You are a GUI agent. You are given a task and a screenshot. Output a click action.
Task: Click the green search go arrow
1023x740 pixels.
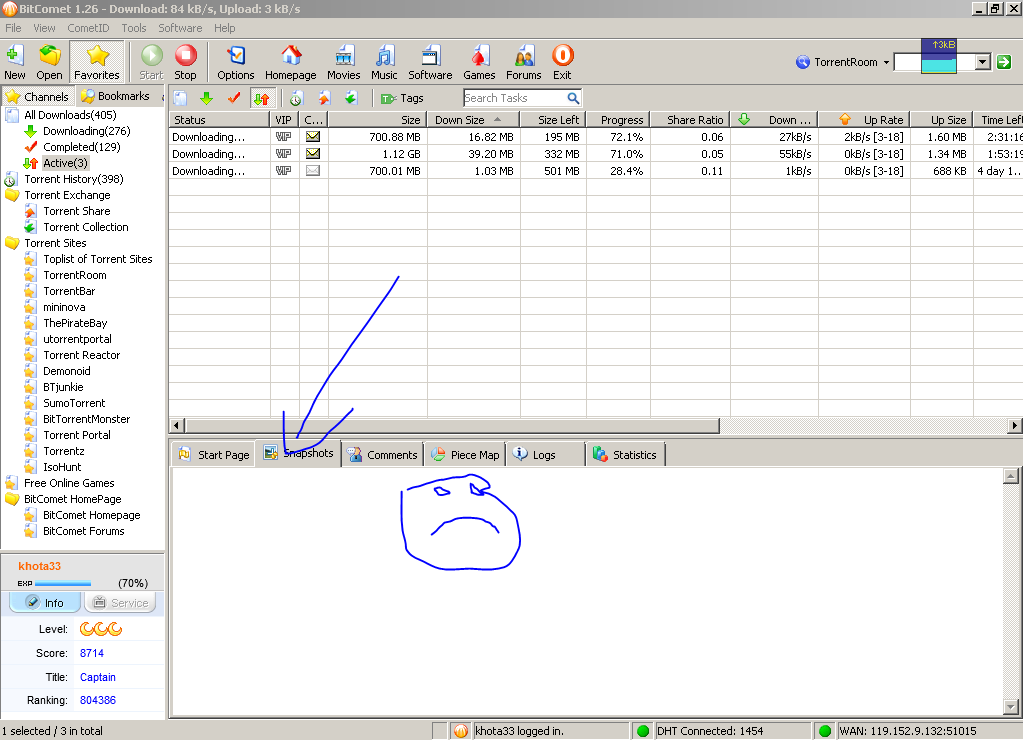tap(1004, 62)
